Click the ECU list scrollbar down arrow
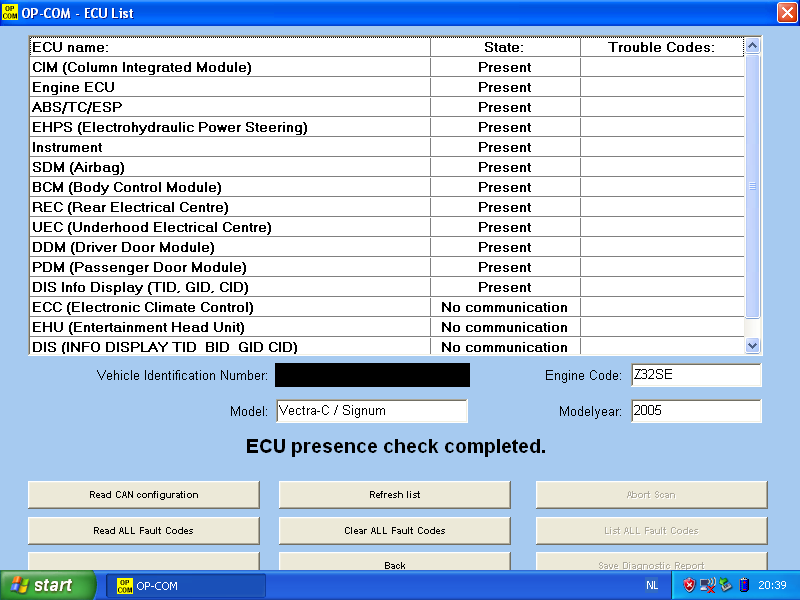This screenshot has width=800, height=600. tap(753, 345)
